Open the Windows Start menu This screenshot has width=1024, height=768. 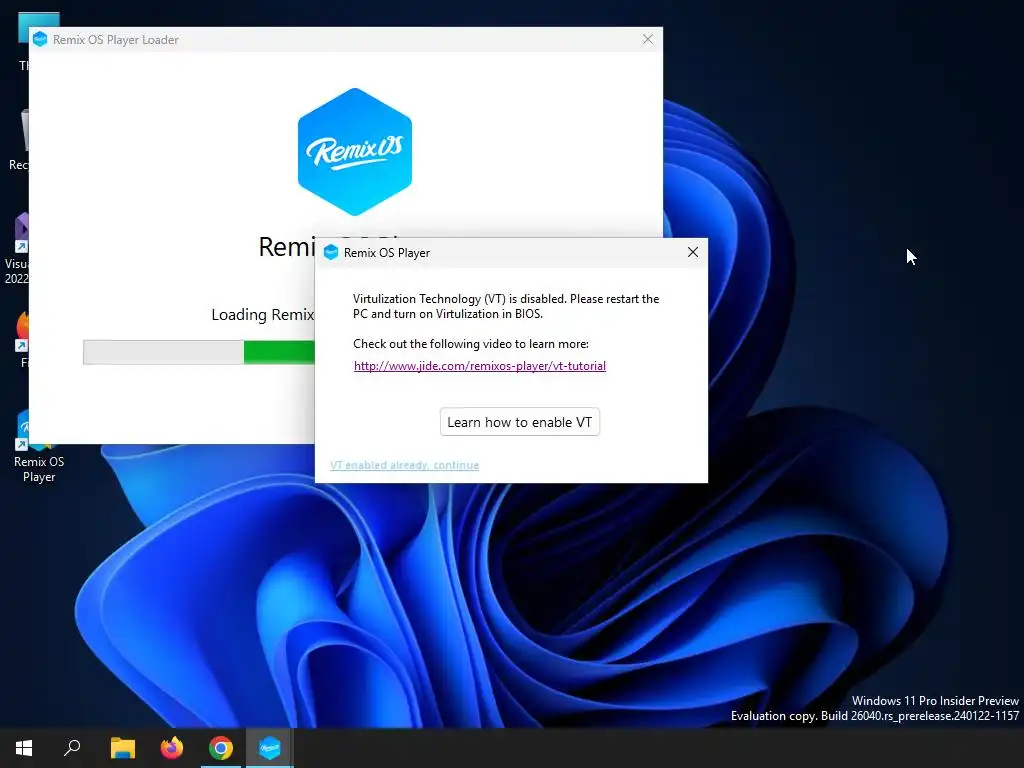(24, 748)
